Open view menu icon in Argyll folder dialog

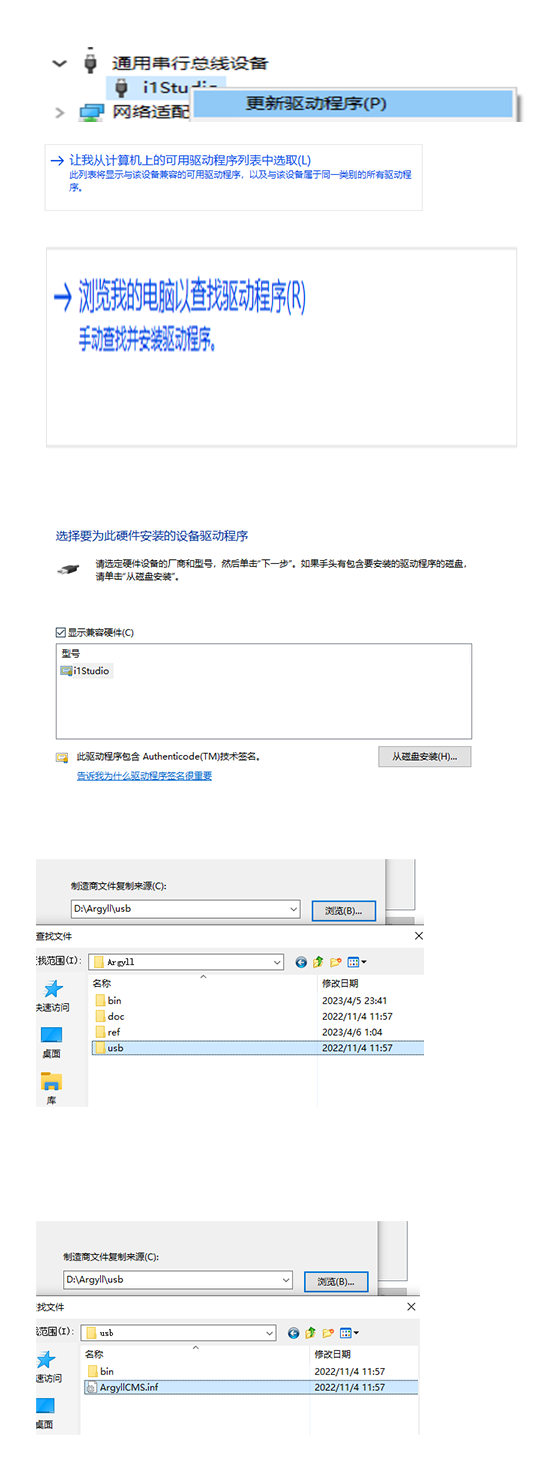(356, 962)
